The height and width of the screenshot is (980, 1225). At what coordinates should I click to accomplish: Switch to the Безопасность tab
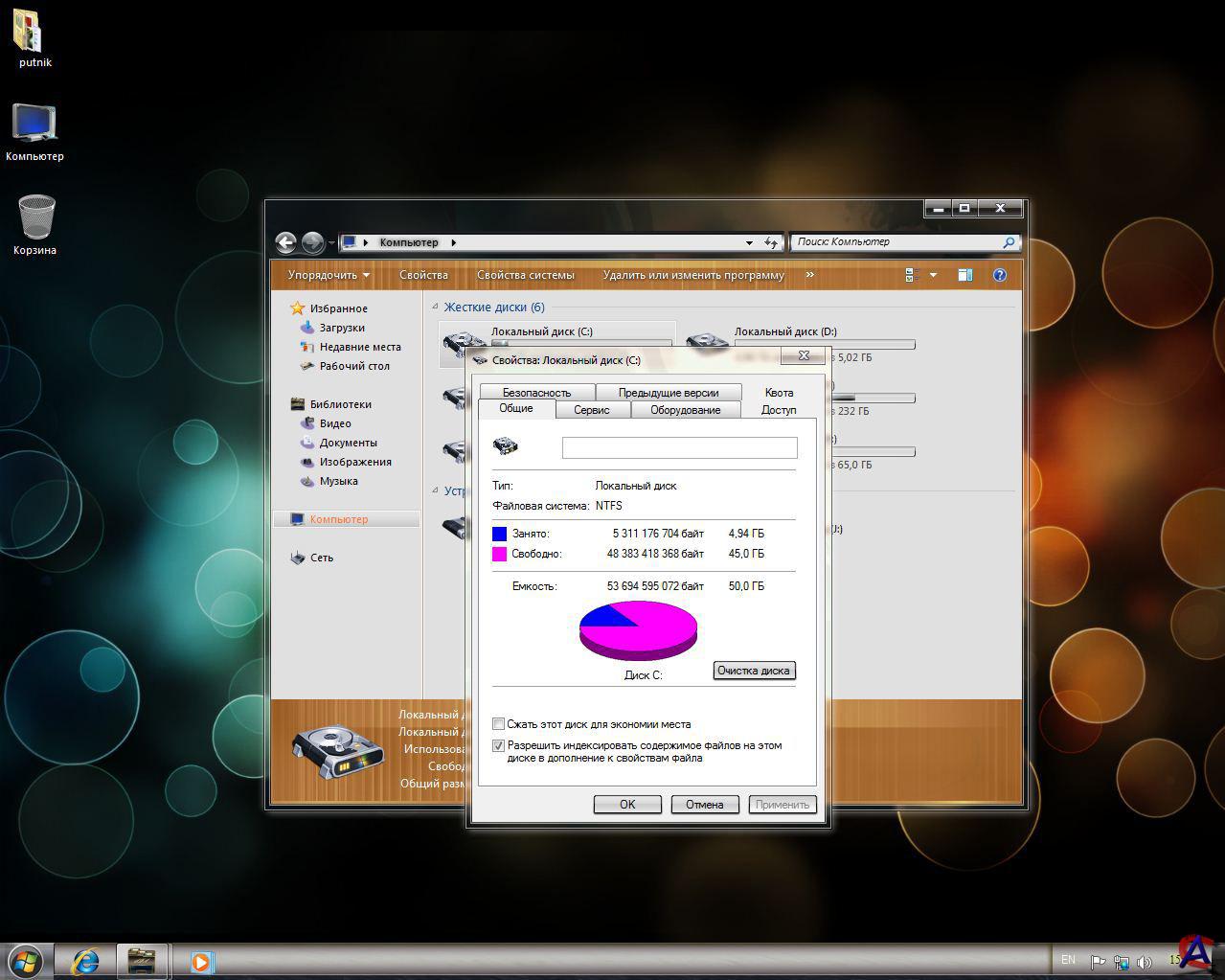pos(536,393)
